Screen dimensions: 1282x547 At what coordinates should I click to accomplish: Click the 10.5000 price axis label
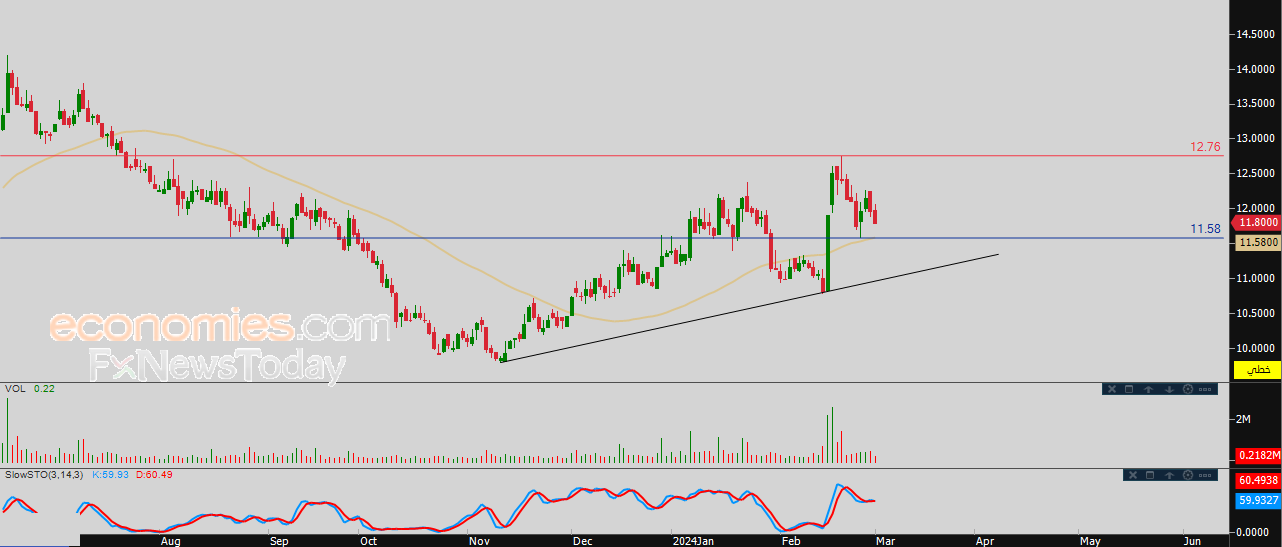coord(1255,314)
